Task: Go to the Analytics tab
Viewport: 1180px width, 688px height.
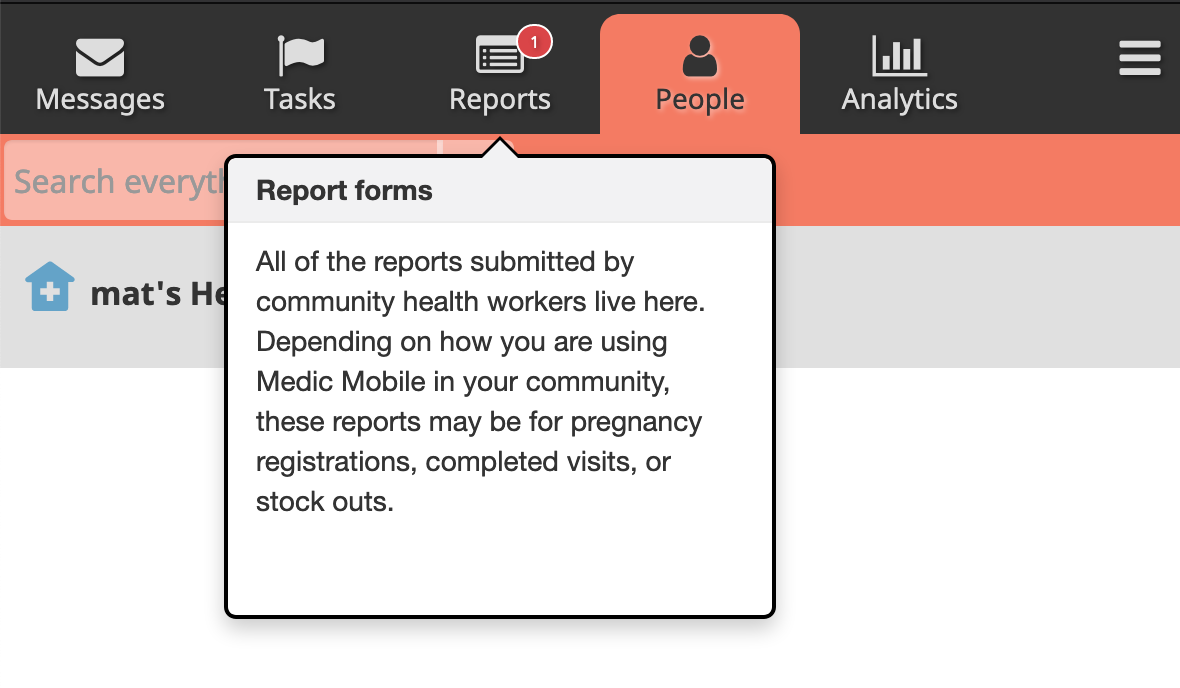Action: click(x=899, y=75)
